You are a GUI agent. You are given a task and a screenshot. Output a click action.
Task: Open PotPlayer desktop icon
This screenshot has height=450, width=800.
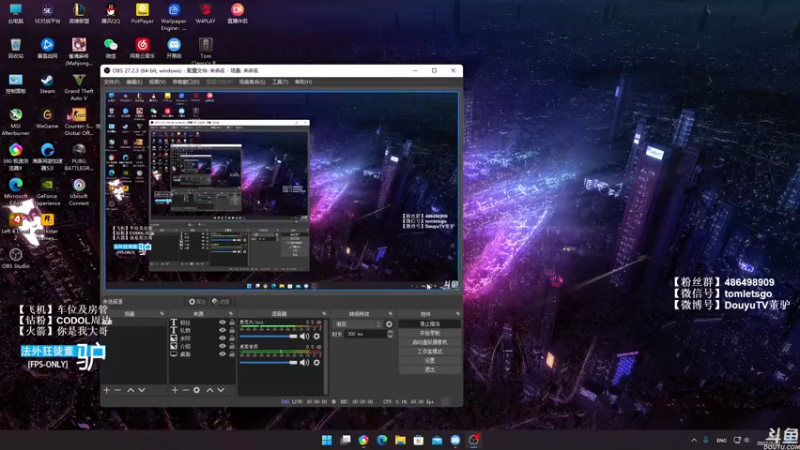pyautogui.click(x=142, y=14)
